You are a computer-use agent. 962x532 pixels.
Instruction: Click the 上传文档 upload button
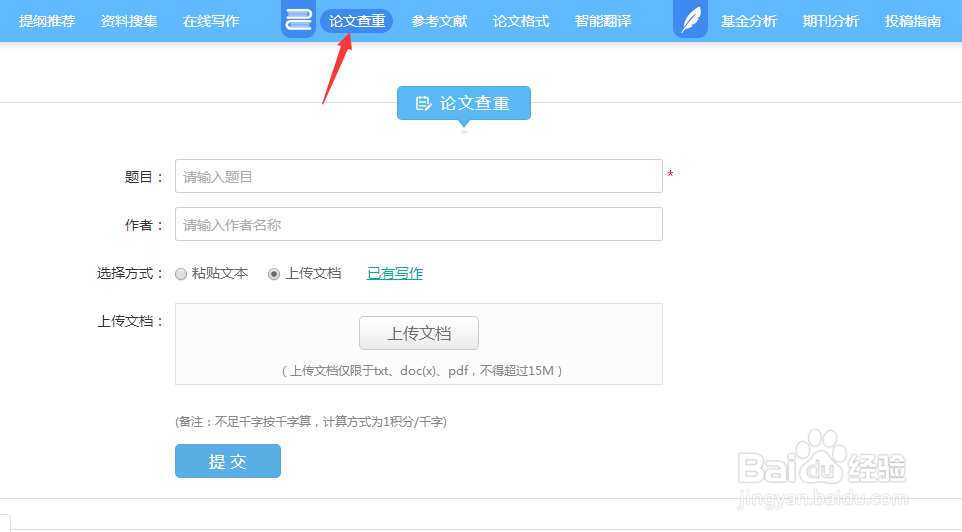(418, 333)
